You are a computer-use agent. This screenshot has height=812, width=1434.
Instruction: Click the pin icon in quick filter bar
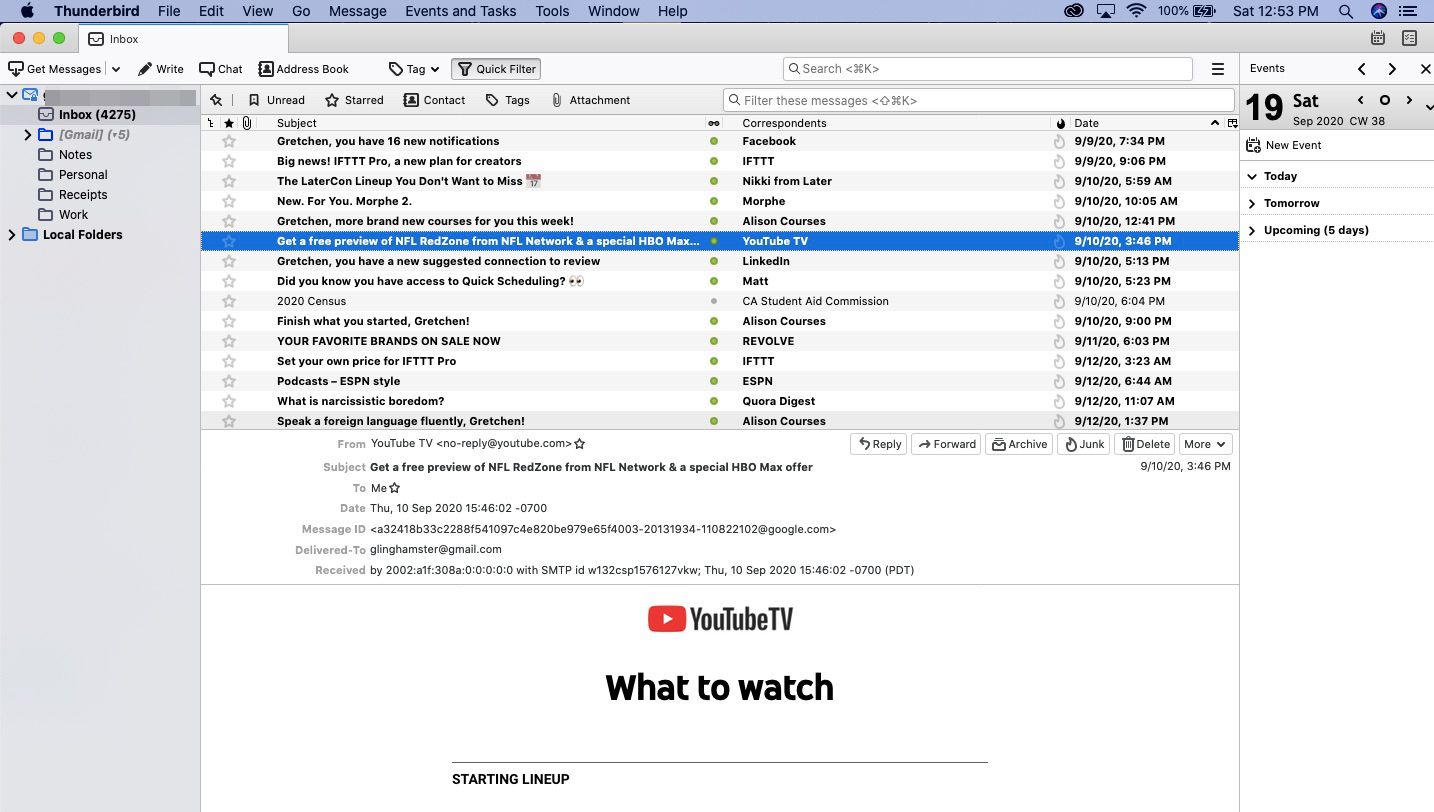click(216, 100)
